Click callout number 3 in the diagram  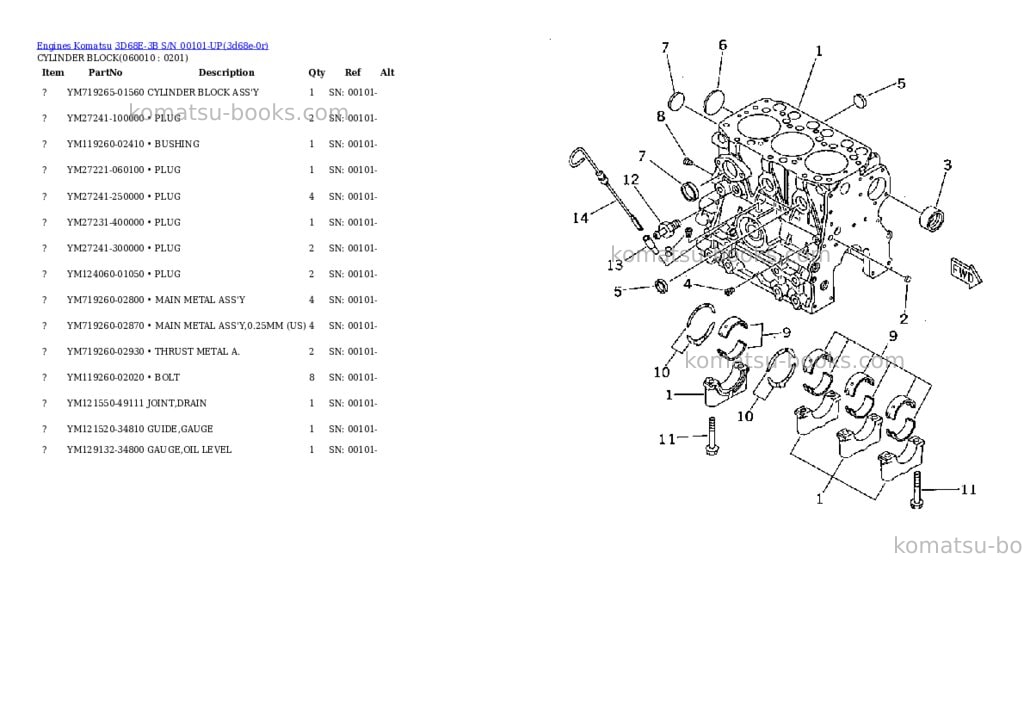click(x=948, y=165)
